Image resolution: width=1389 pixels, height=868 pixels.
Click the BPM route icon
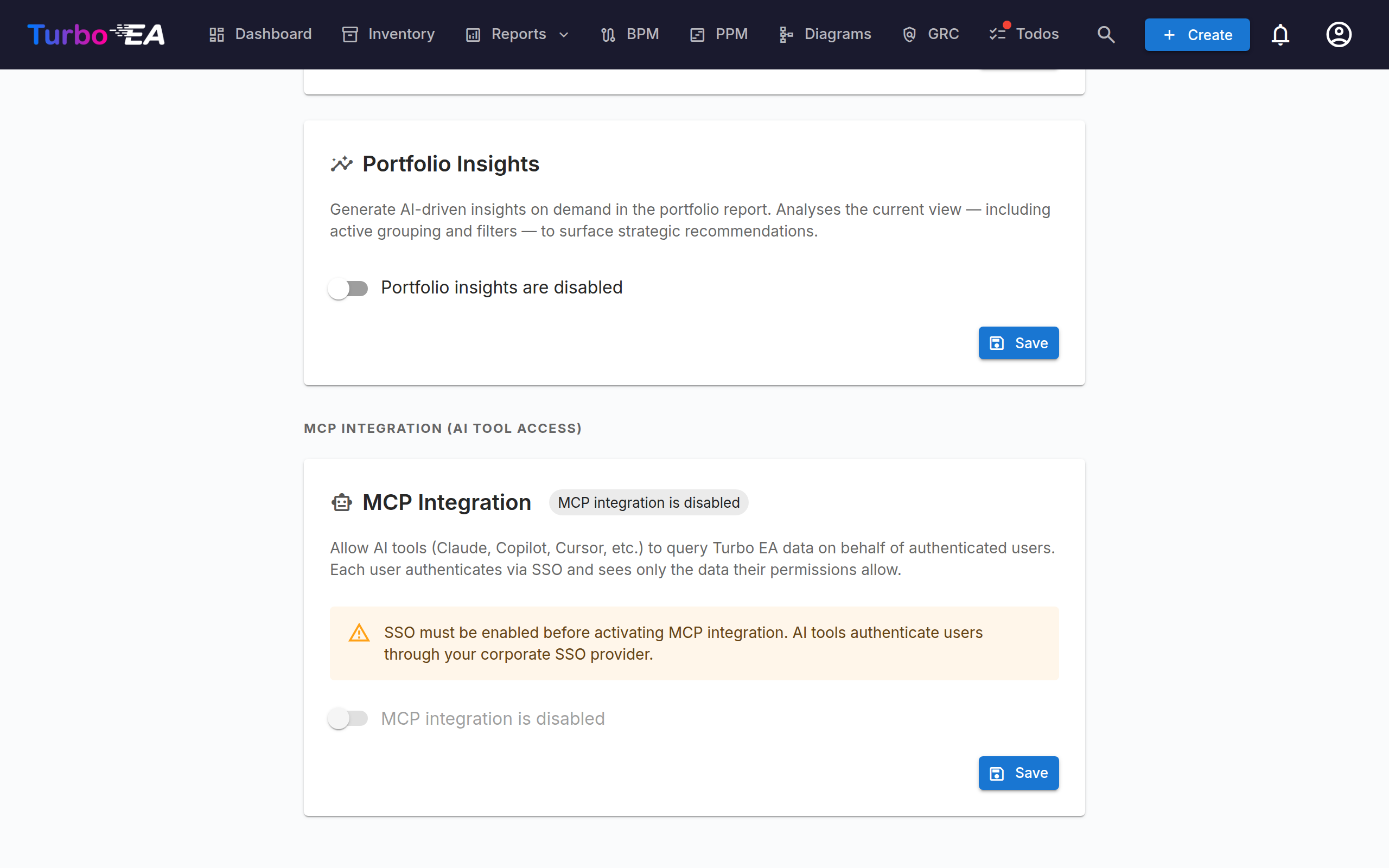click(608, 34)
